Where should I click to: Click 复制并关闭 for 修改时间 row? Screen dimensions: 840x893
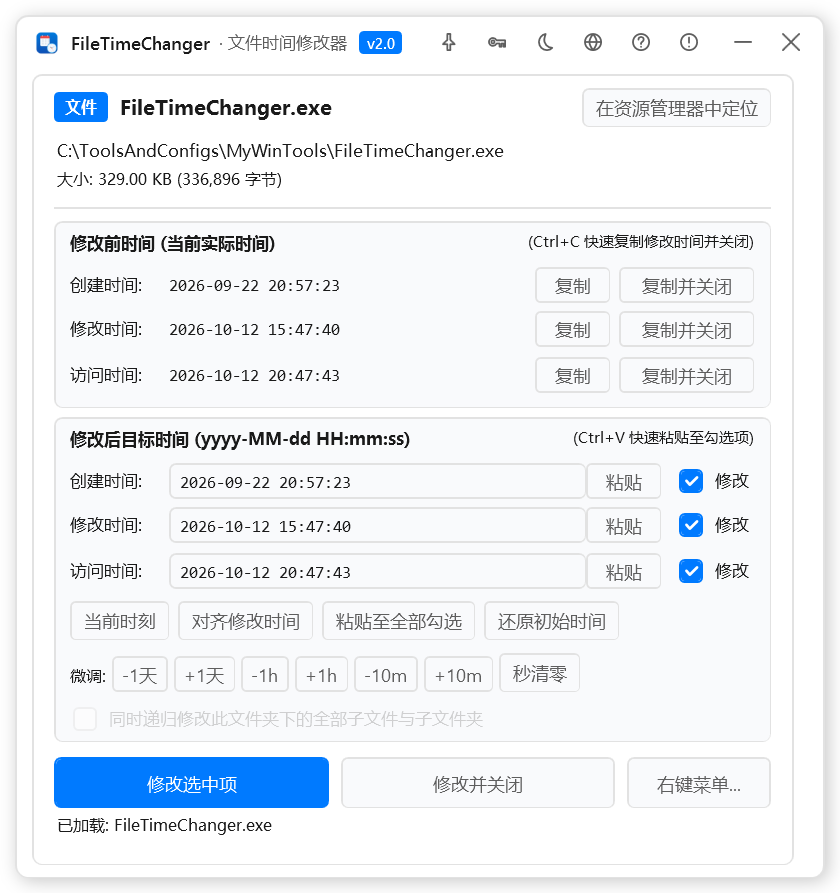point(686,329)
